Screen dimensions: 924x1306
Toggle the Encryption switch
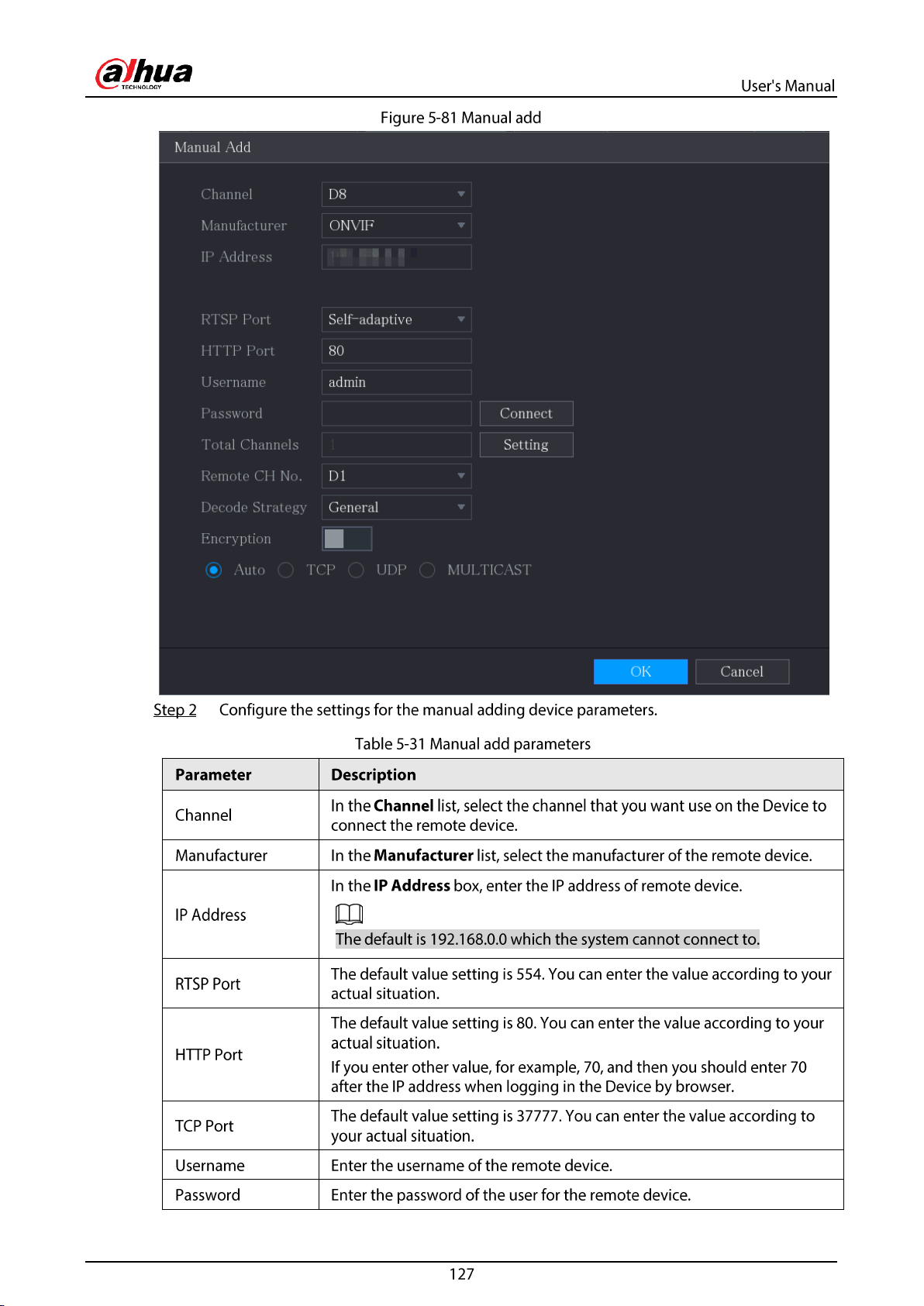click(x=346, y=539)
